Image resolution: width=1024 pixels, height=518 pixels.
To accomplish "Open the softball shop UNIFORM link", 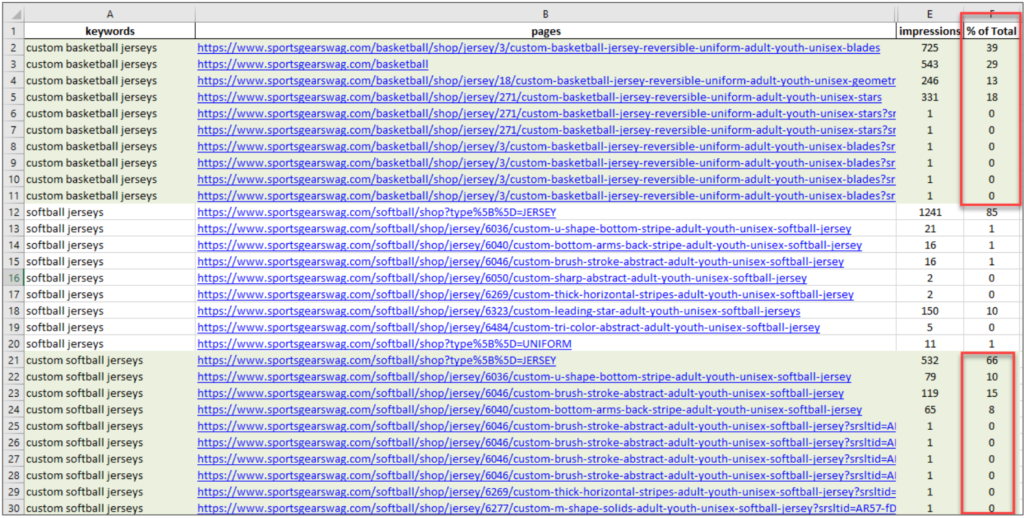I will pyautogui.click(x=384, y=344).
